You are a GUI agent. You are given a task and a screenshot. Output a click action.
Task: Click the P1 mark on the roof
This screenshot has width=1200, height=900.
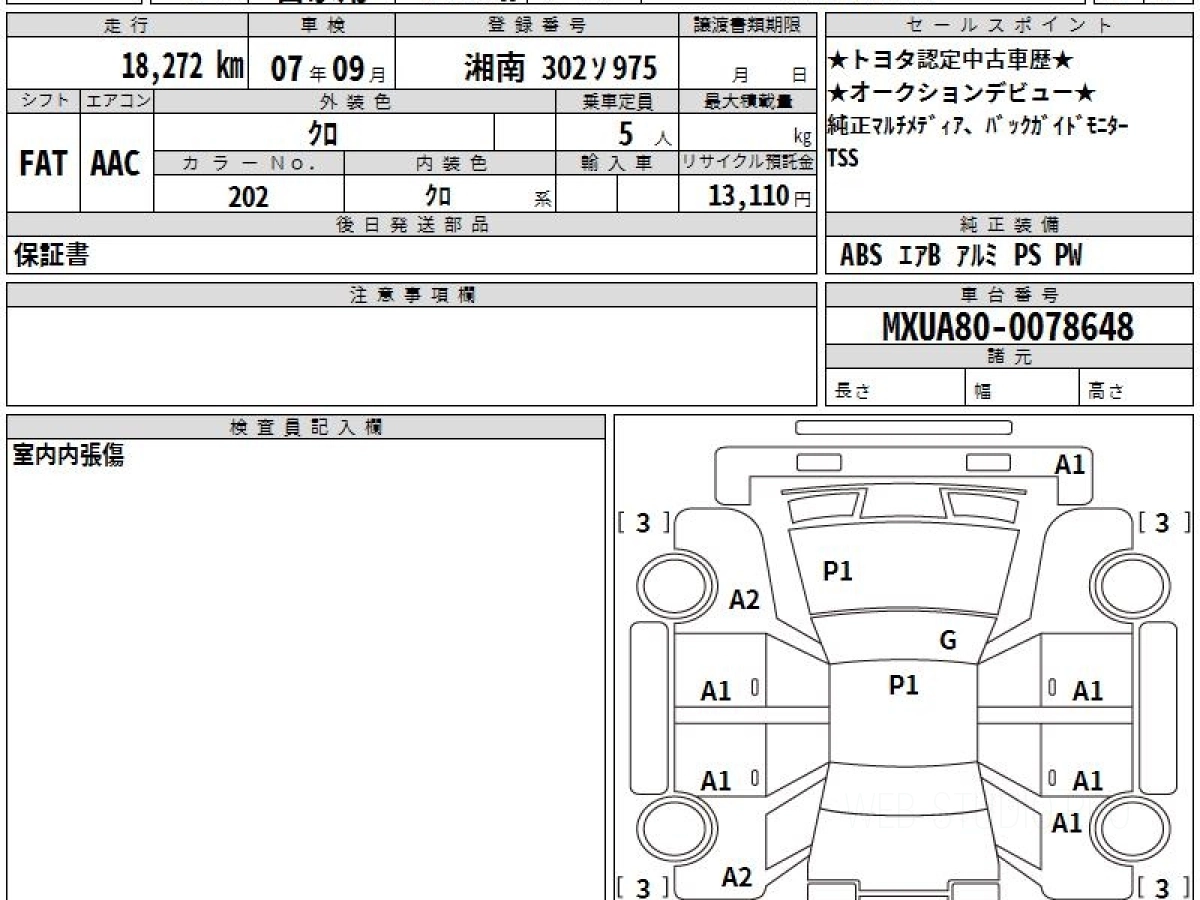(x=904, y=685)
